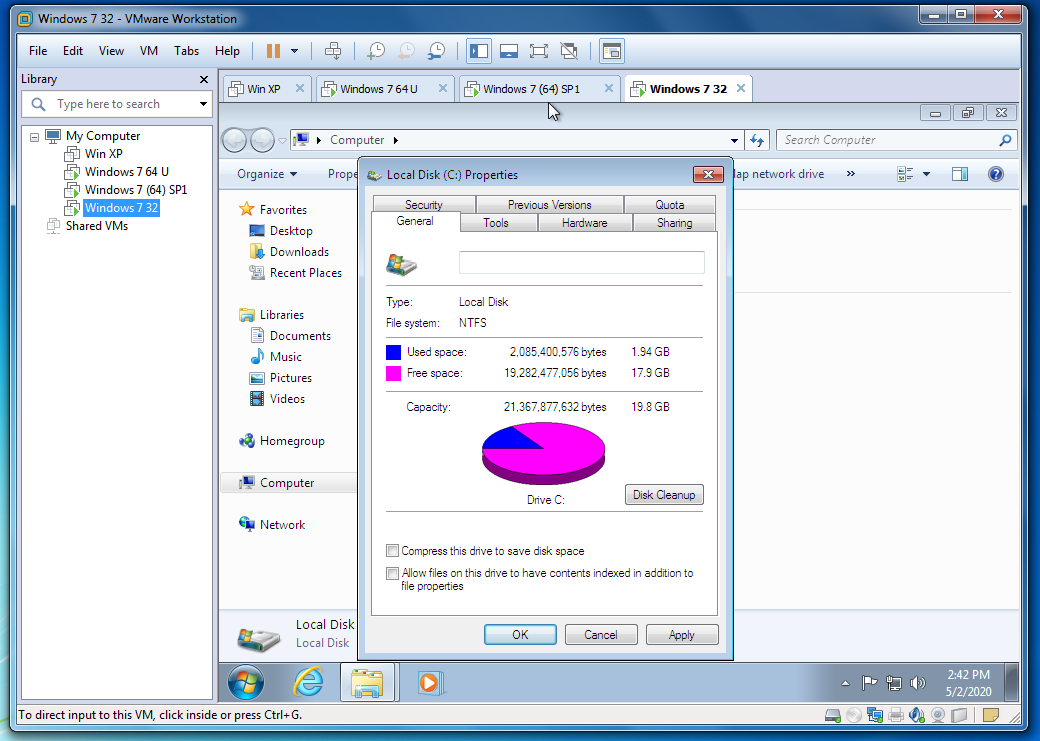Close the Library panel
The width and height of the screenshot is (1040, 741).
pyautogui.click(x=204, y=80)
